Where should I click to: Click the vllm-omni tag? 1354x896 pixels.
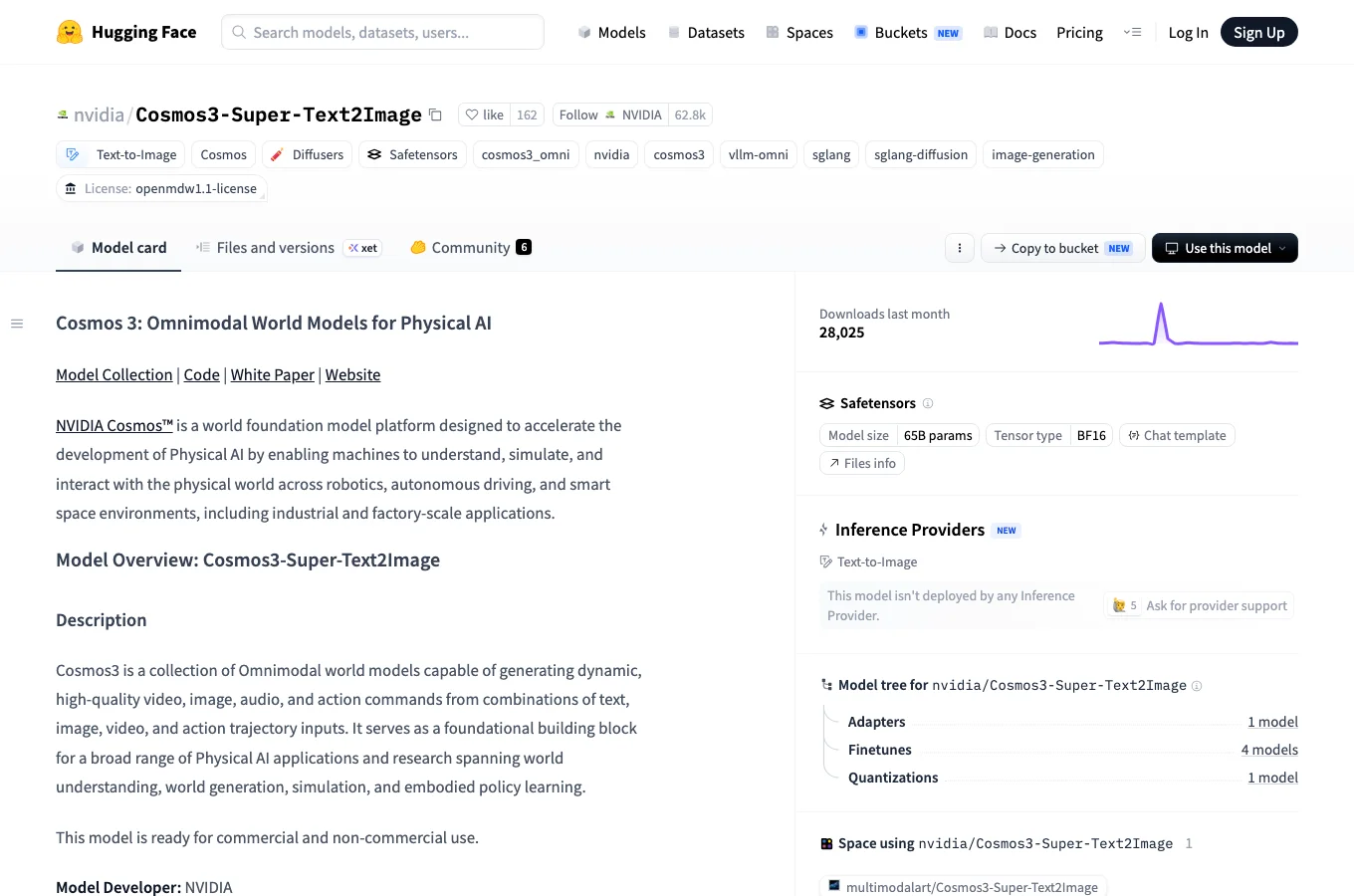click(x=759, y=155)
